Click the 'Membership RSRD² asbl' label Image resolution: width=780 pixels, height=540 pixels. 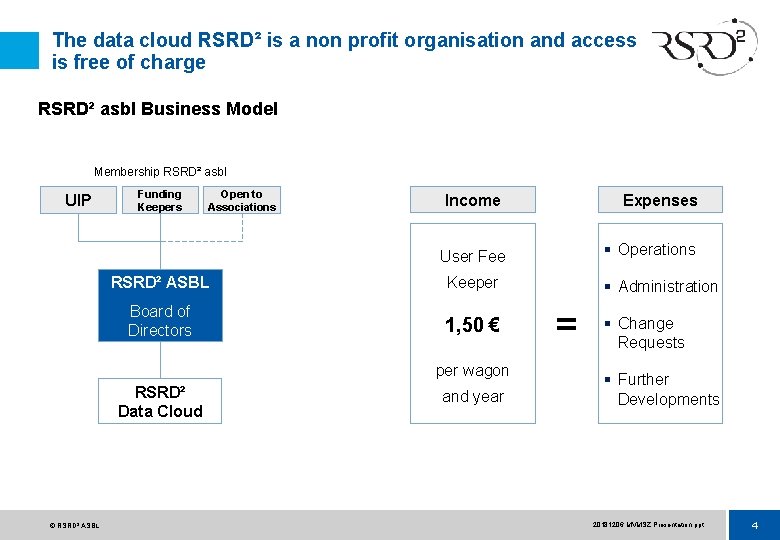click(160, 172)
